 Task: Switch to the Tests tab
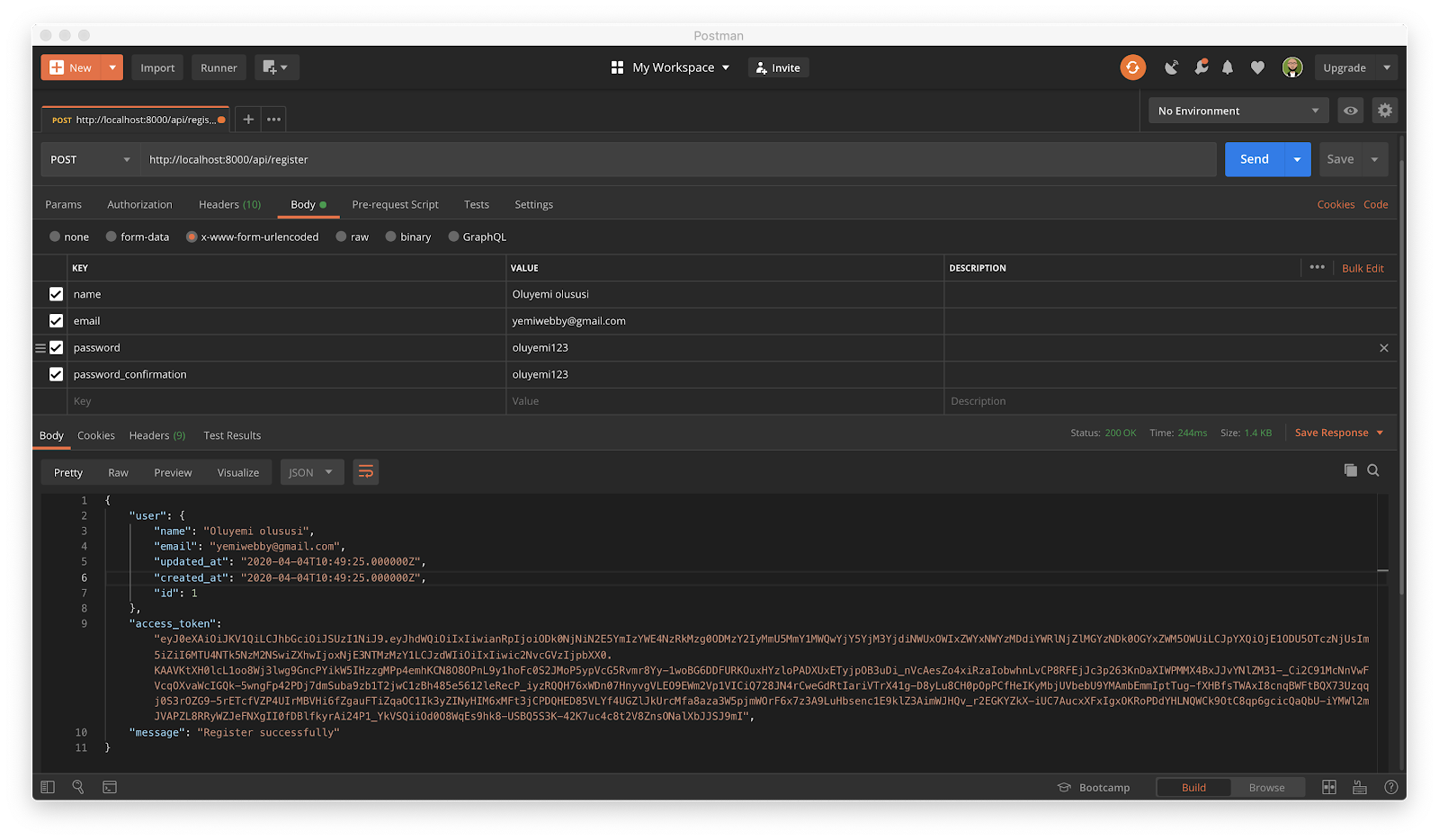pos(477,204)
